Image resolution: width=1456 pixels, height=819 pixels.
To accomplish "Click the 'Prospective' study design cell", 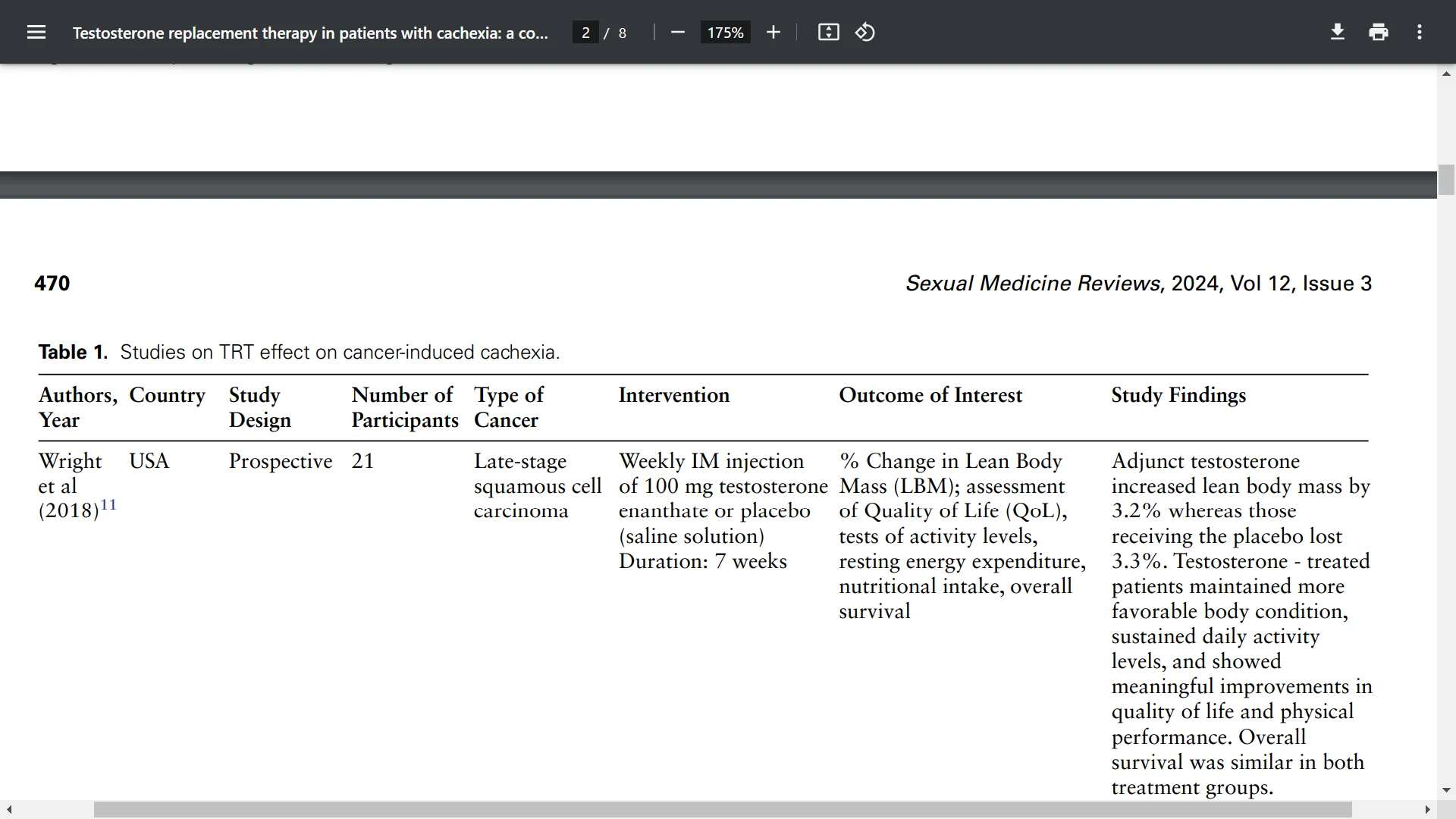I will (x=281, y=461).
